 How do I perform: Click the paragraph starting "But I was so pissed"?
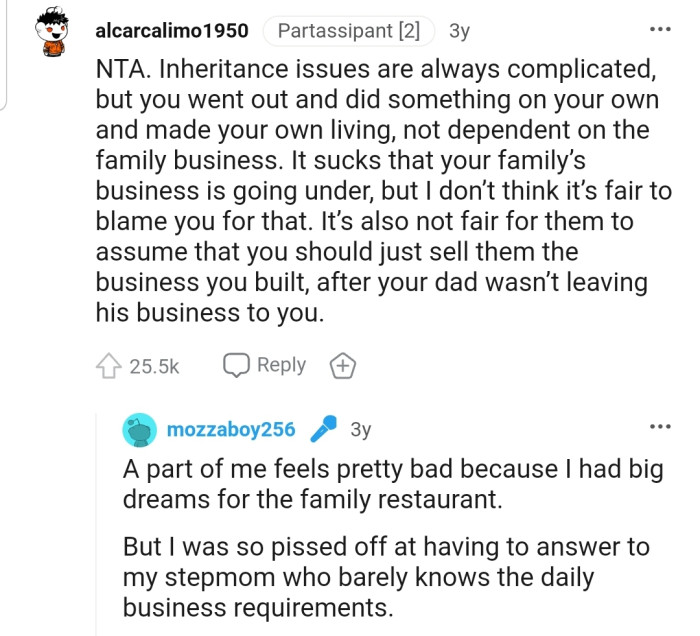(x=385, y=576)
